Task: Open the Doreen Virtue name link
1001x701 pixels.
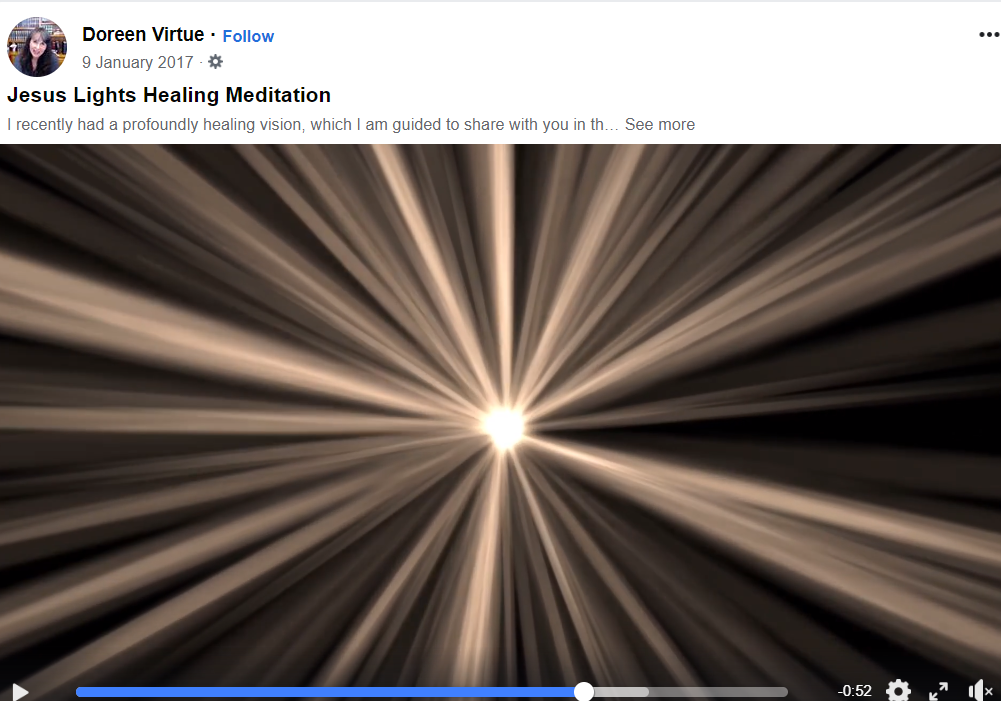Action: coord(143,34)
